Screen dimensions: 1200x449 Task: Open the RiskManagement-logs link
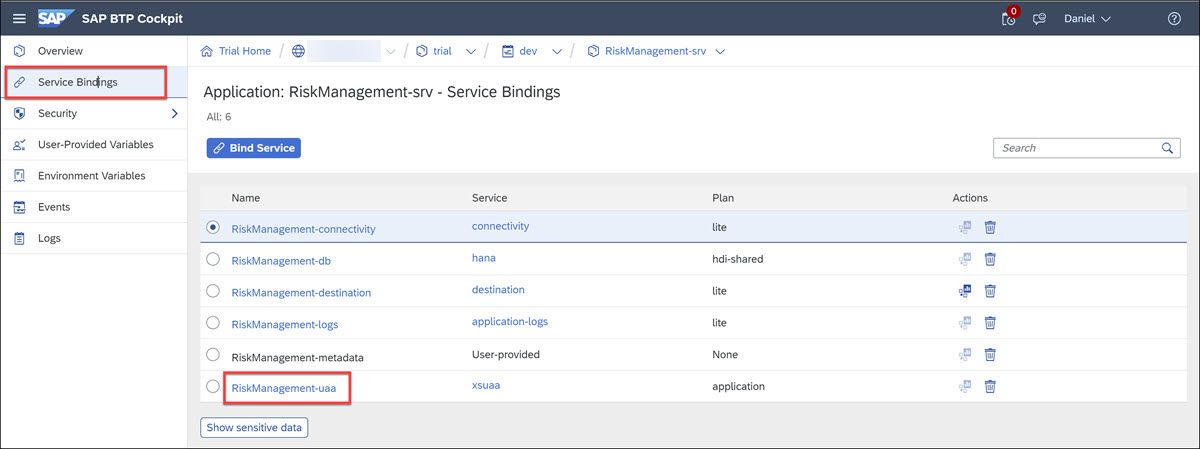[x=285, y=324]
